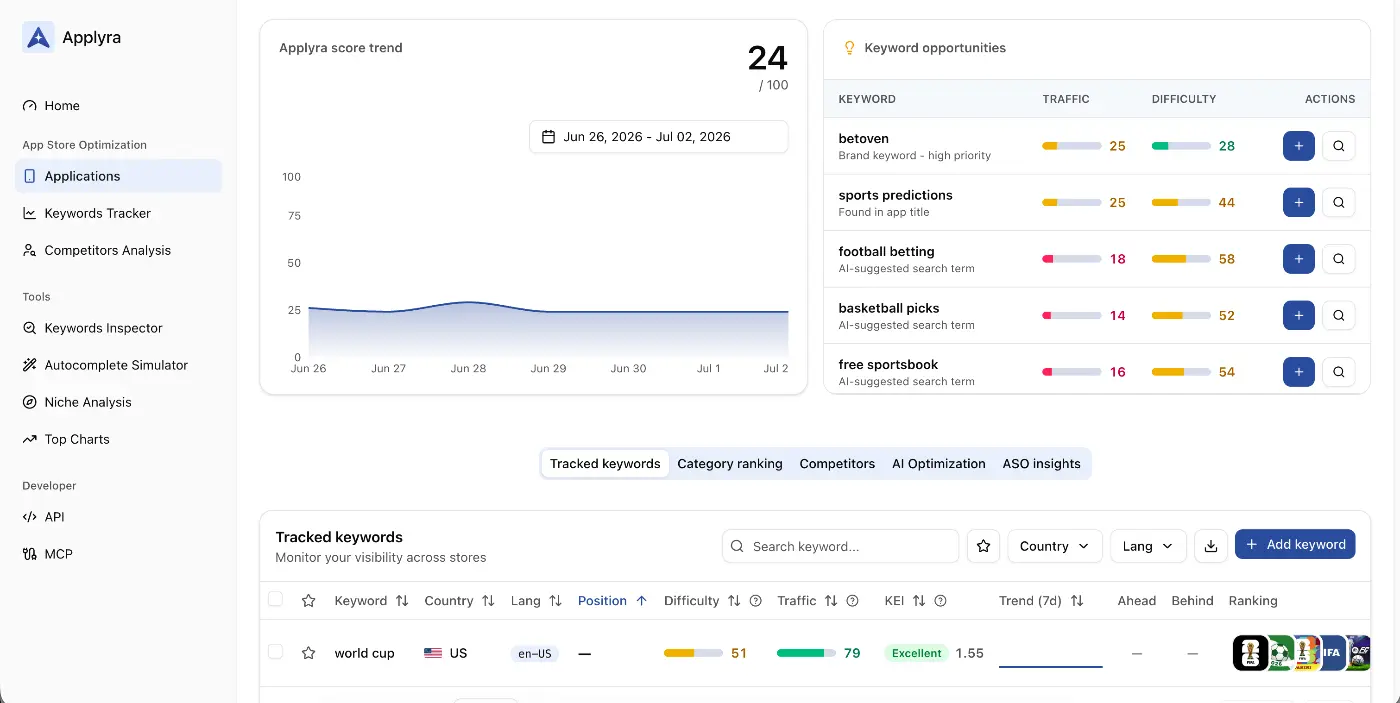Switch to the ASO insights tab

click(1041, 464)
